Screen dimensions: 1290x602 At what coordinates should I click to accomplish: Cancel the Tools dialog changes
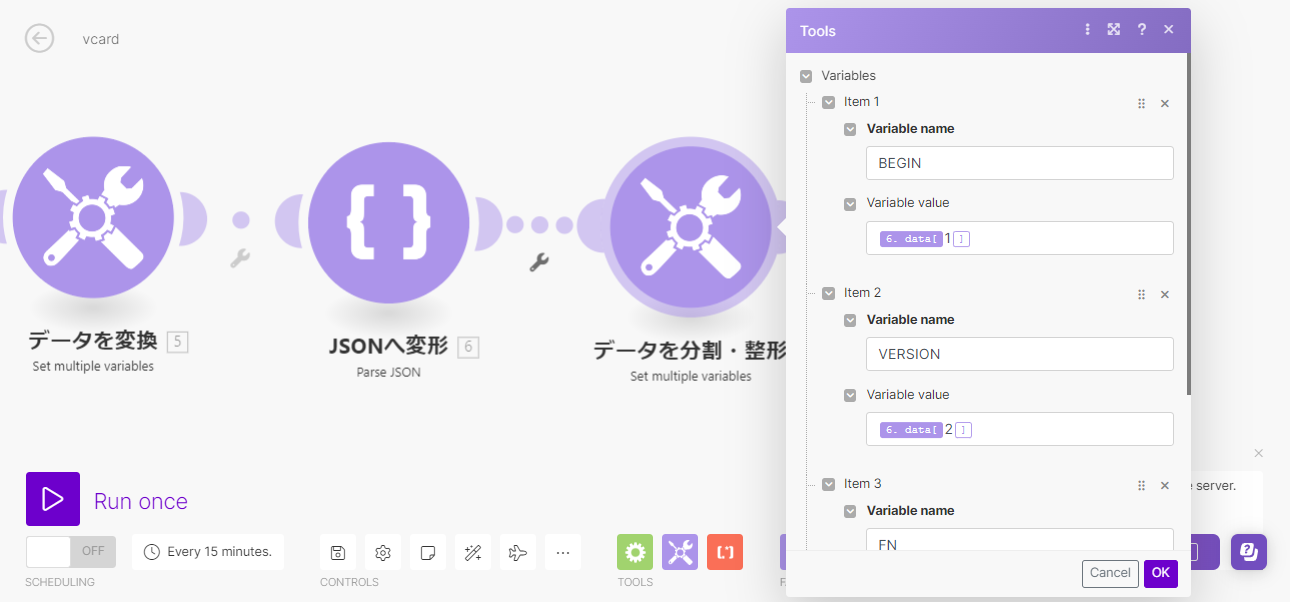coord(1110,573)
